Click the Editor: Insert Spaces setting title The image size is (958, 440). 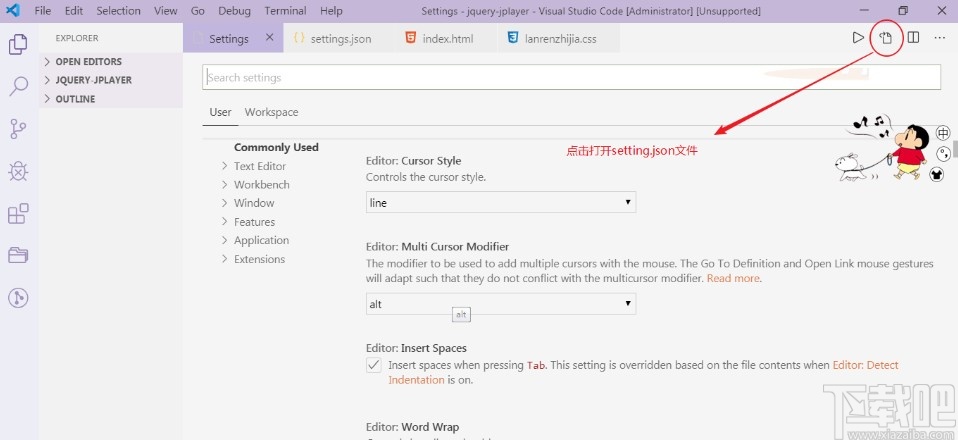point(416,348)
